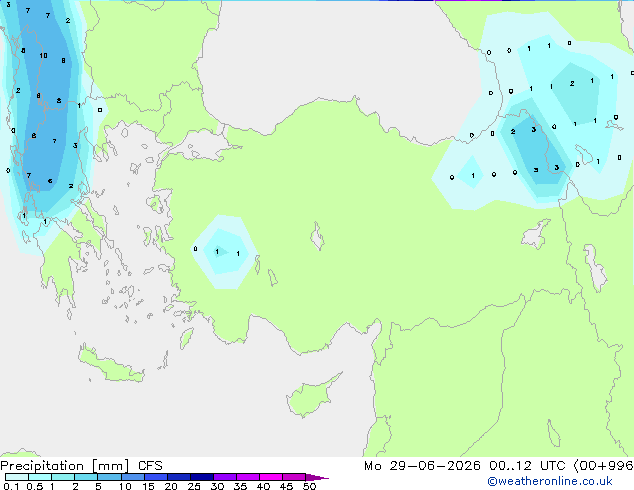The image size is (634, 490).
Task: Select the 0.5–1 mm legend color swatch
Action: [40, 477]
